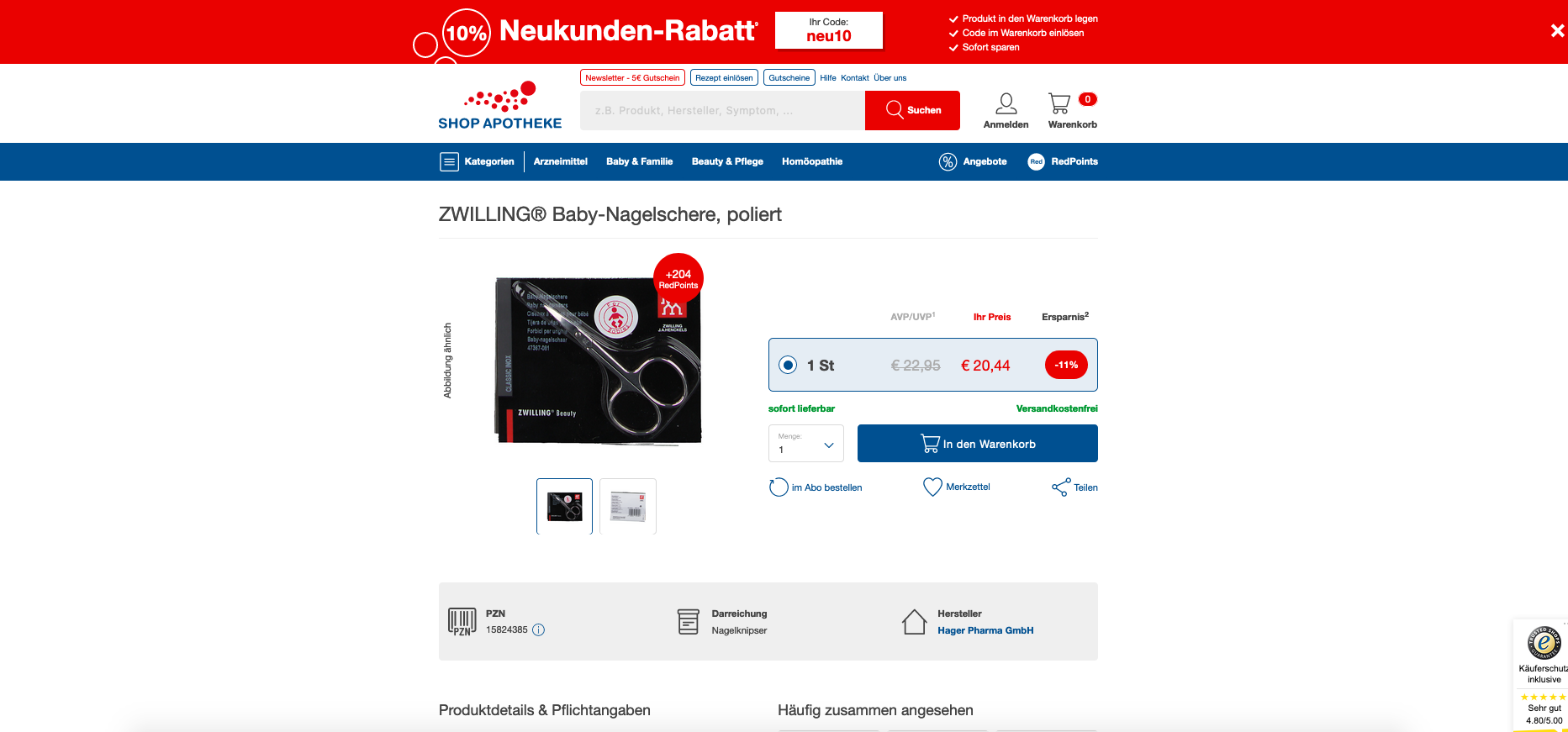Screen dimensions: 1568x732
Task: Open Arzneimittel navigation menu
Action: pyautogui.click(x=561, y=161)
